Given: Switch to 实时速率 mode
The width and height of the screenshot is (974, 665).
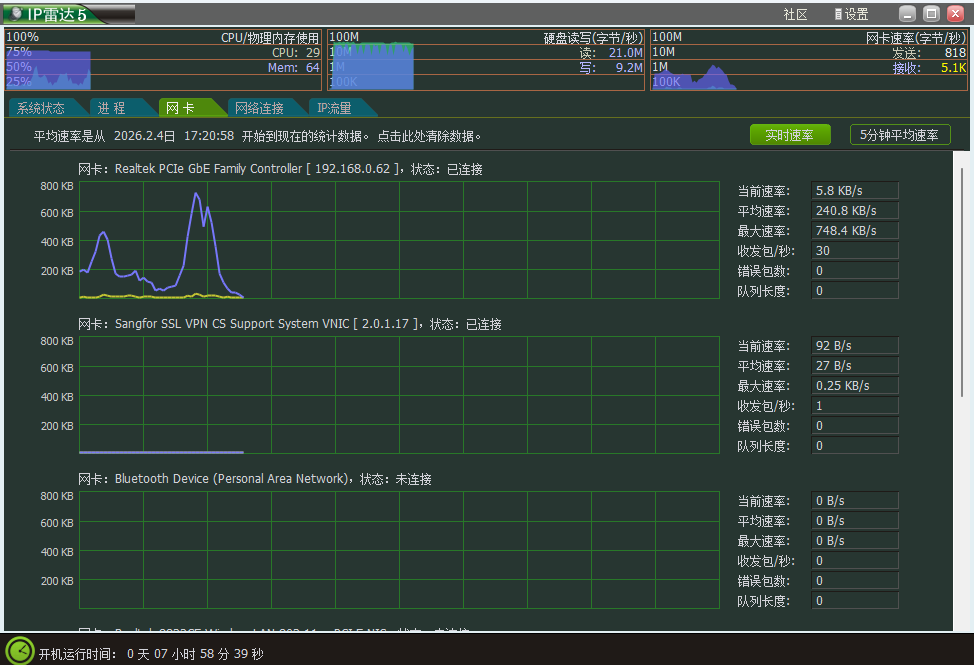Looking at the screenshot, I should click(x=790, y=135).
